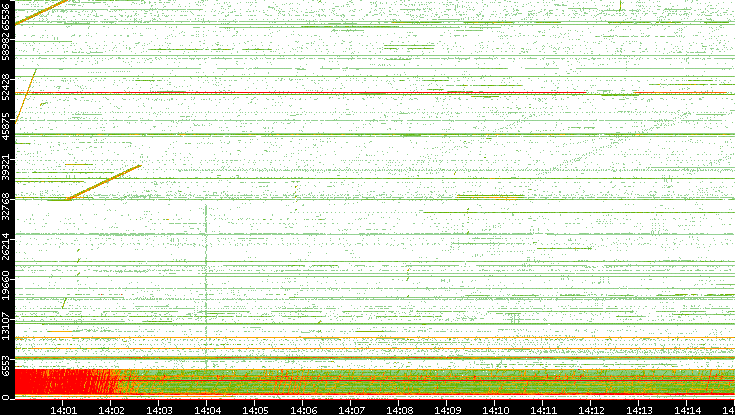Image resolution: width=735 pixels, height=415 pixels.
Task: Select the 14:09 time axis label
Action: tap(447, 408)
